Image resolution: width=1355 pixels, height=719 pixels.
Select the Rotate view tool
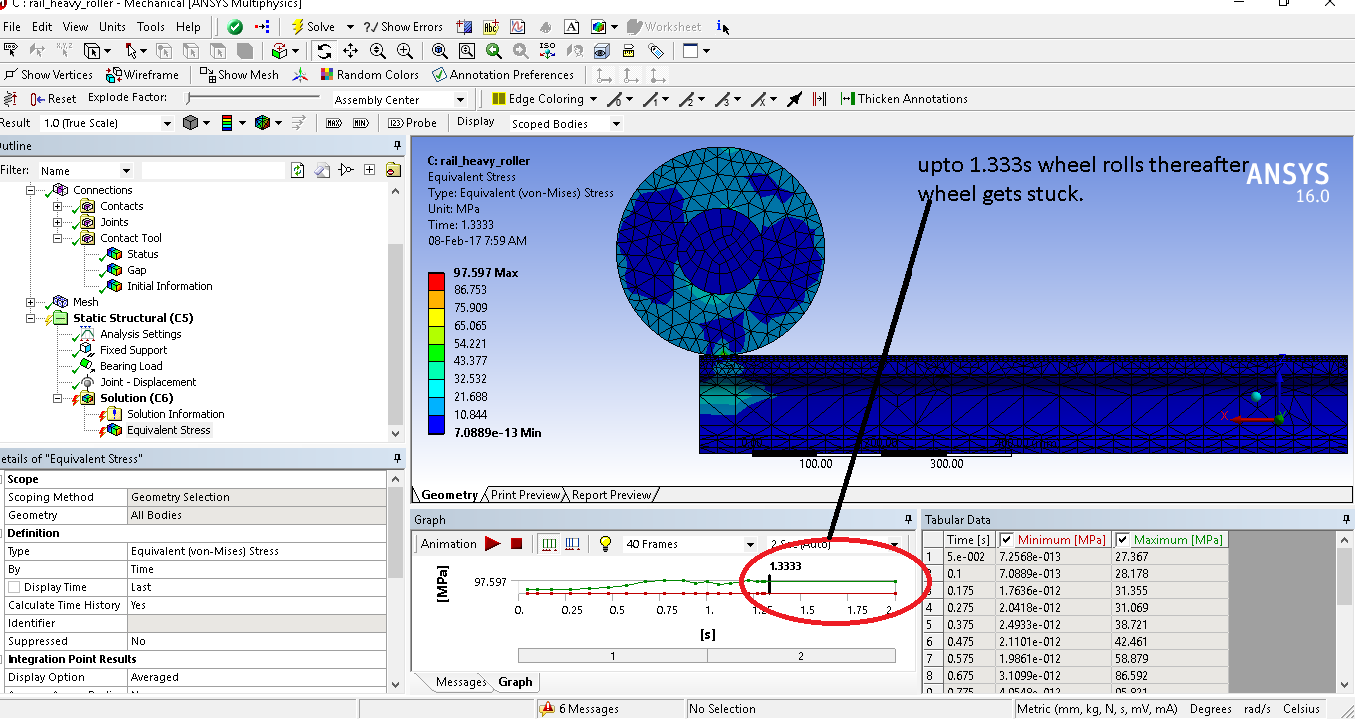[324, 51]
